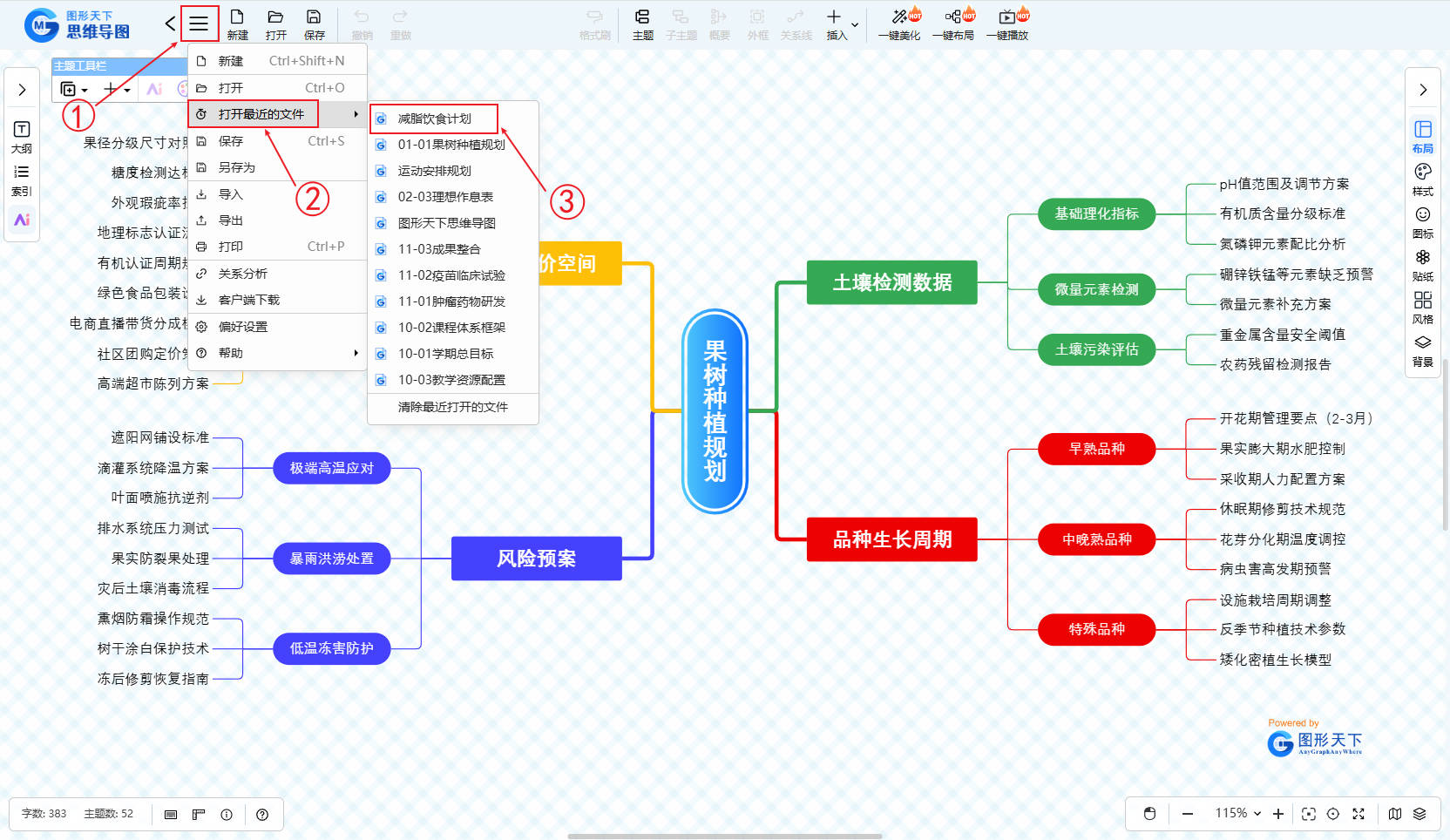The image size is (1450, 840).
Task: Click the one-click beautify icon
Action: coord(899,24)
